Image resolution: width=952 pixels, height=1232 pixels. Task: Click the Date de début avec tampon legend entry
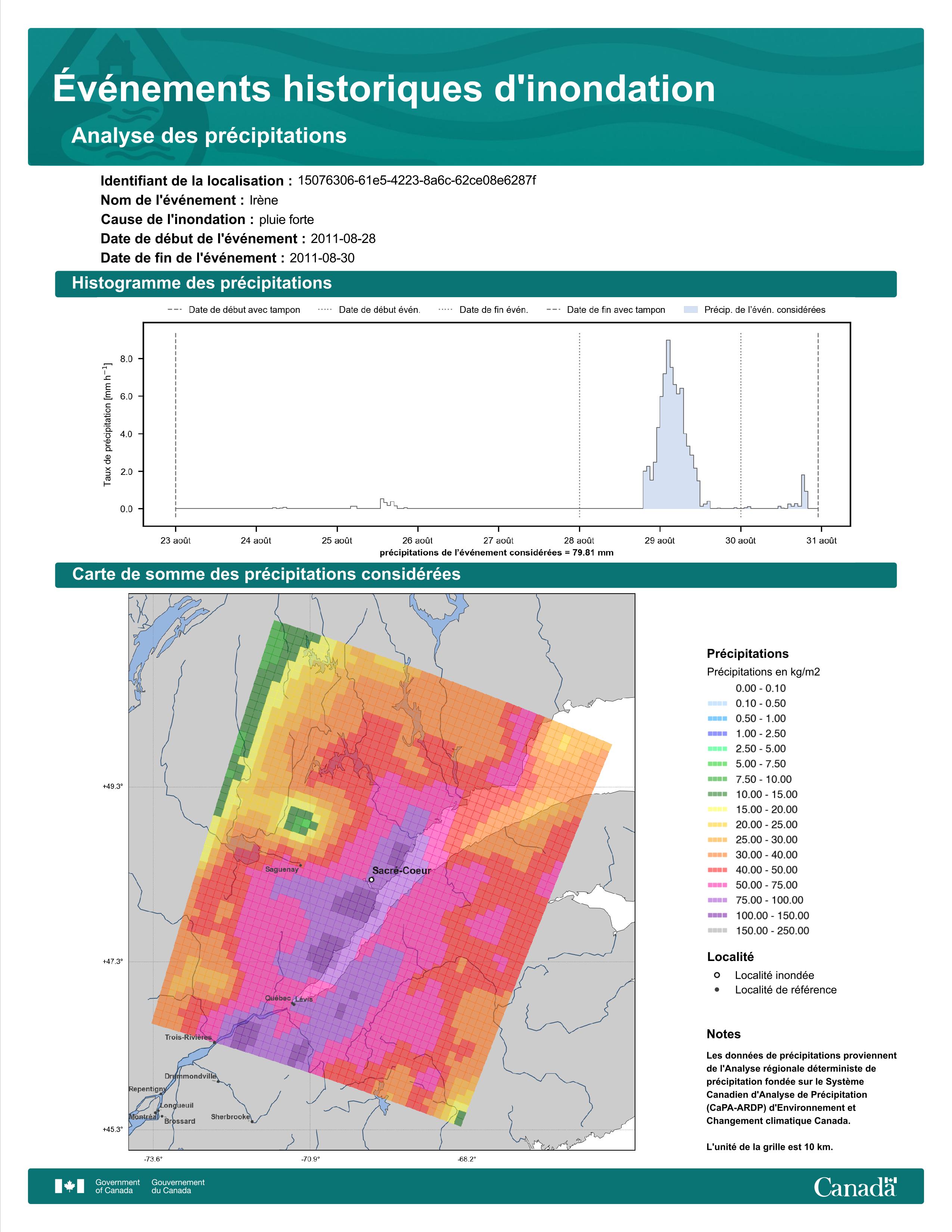[234, 310]
